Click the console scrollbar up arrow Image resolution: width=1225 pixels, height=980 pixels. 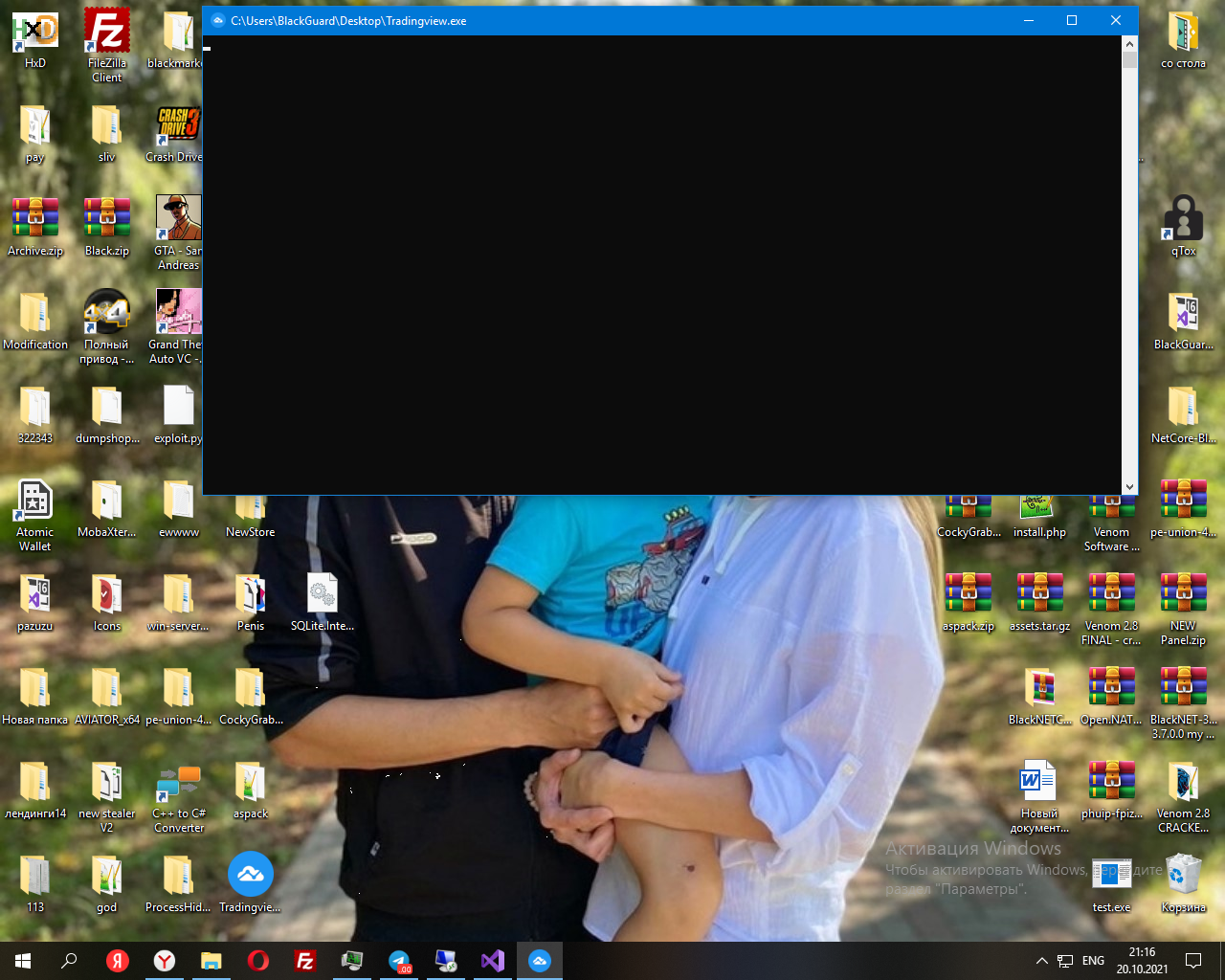1129,44
